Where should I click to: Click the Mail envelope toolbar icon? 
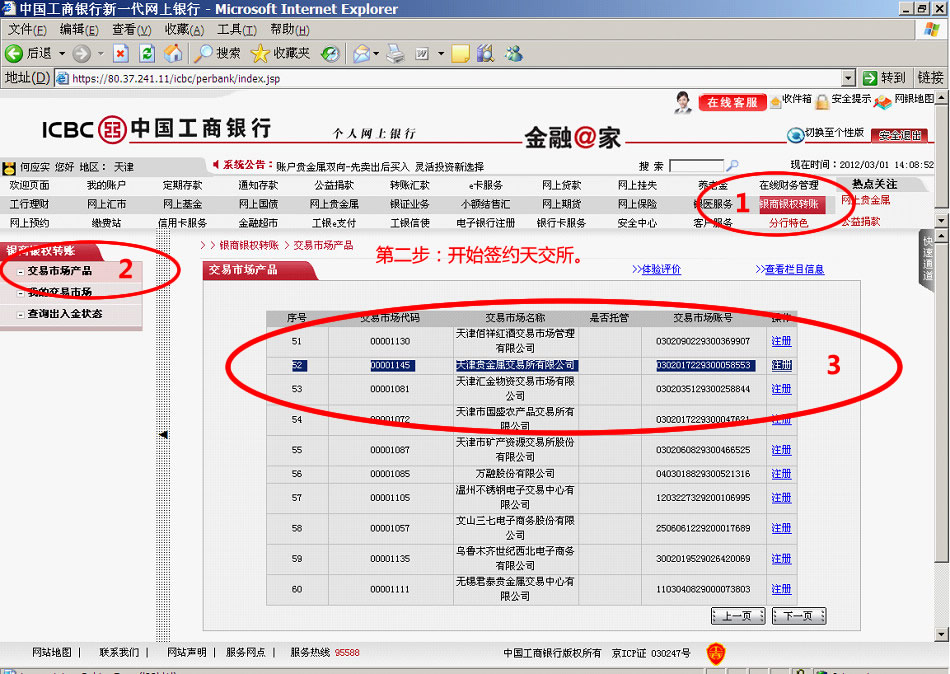pos(361,54)
